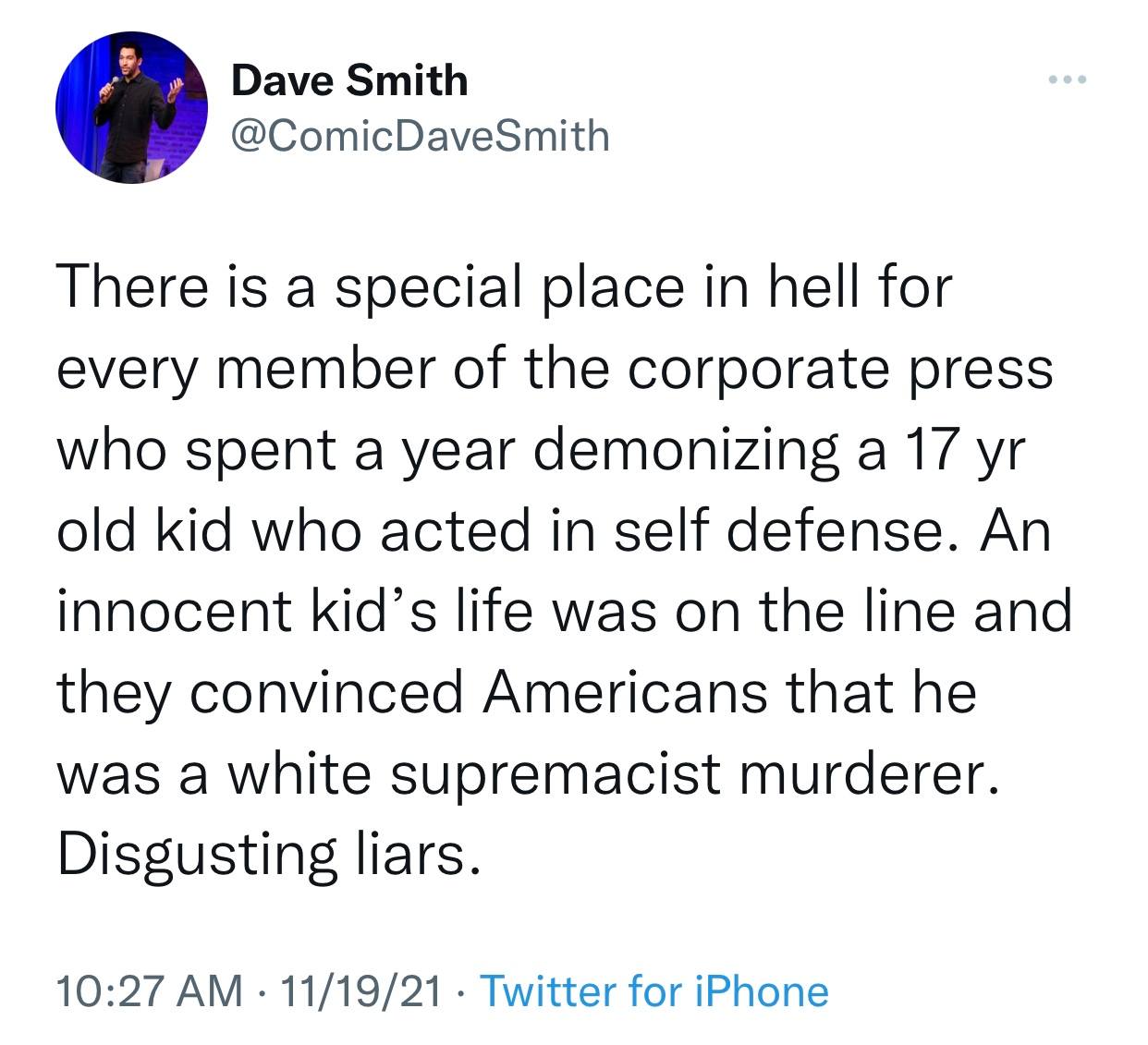Click the 10:27 AM timestamp
Viewport: 1148px width, 1045px height.
[x=150, y=991]
